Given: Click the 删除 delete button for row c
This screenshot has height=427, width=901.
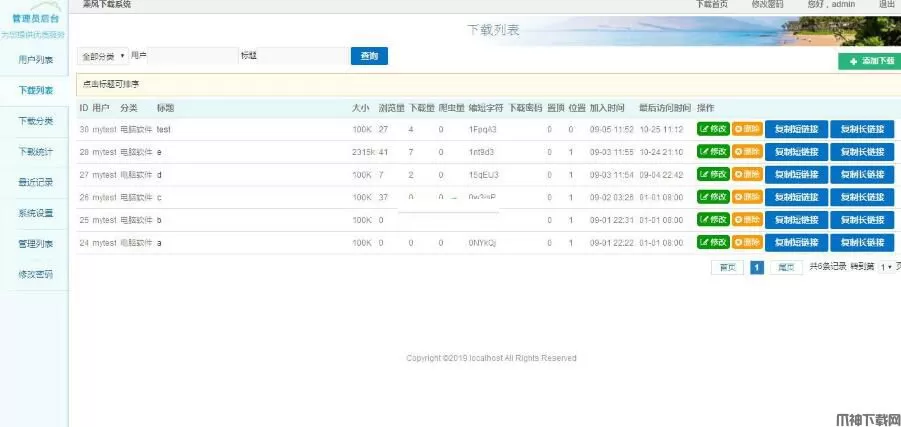Looking at the screenshot, I should pyautogui.click(x=747, y=197).
